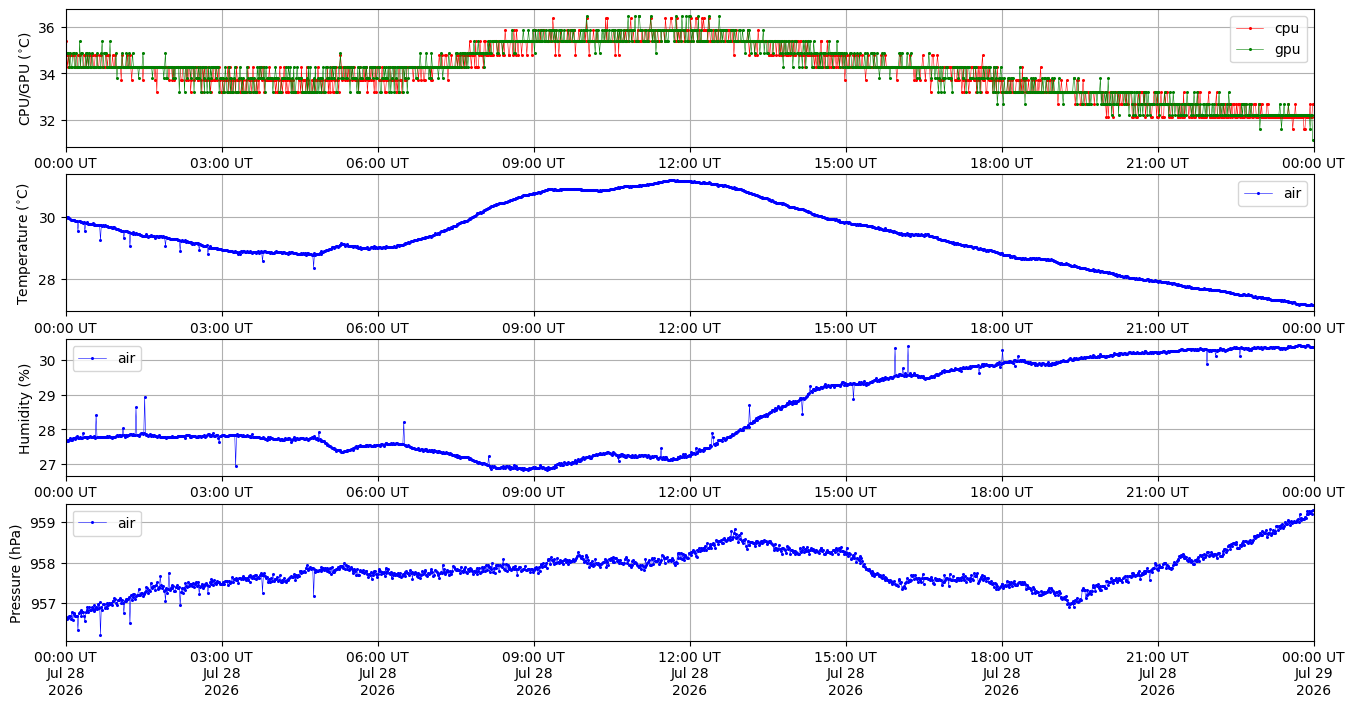Click the 30 tick on Temperature axis
The image size is (1354, 707).
(x=50, y=218)
